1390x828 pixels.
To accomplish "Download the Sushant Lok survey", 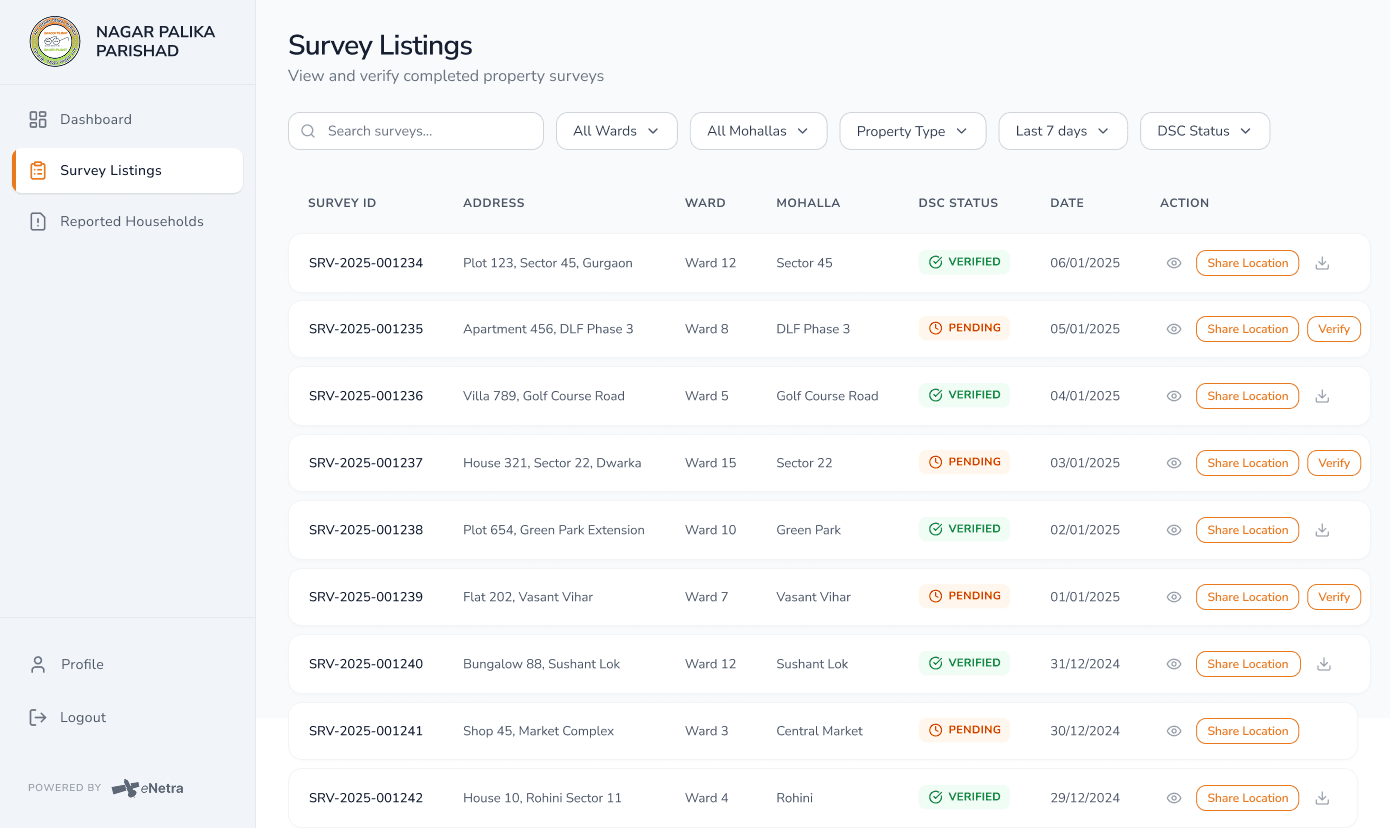I will click(1324, 664).
